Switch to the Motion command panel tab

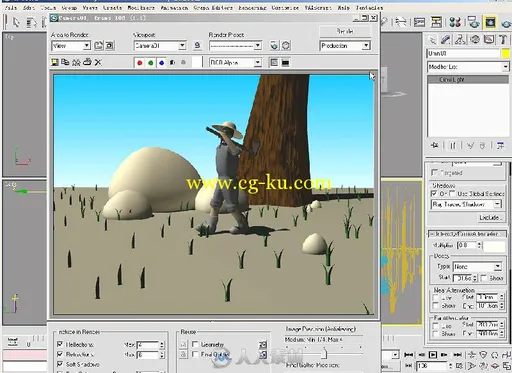click(475, 40)
